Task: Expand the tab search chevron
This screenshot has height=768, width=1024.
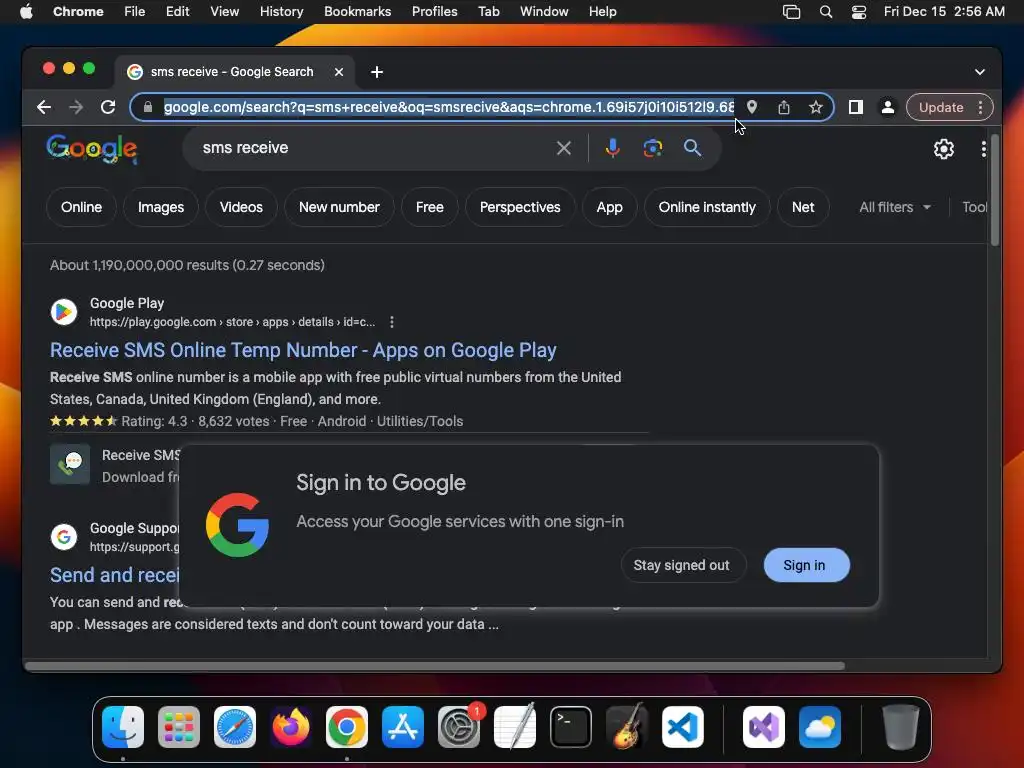Action: click(x=980, y=72)
